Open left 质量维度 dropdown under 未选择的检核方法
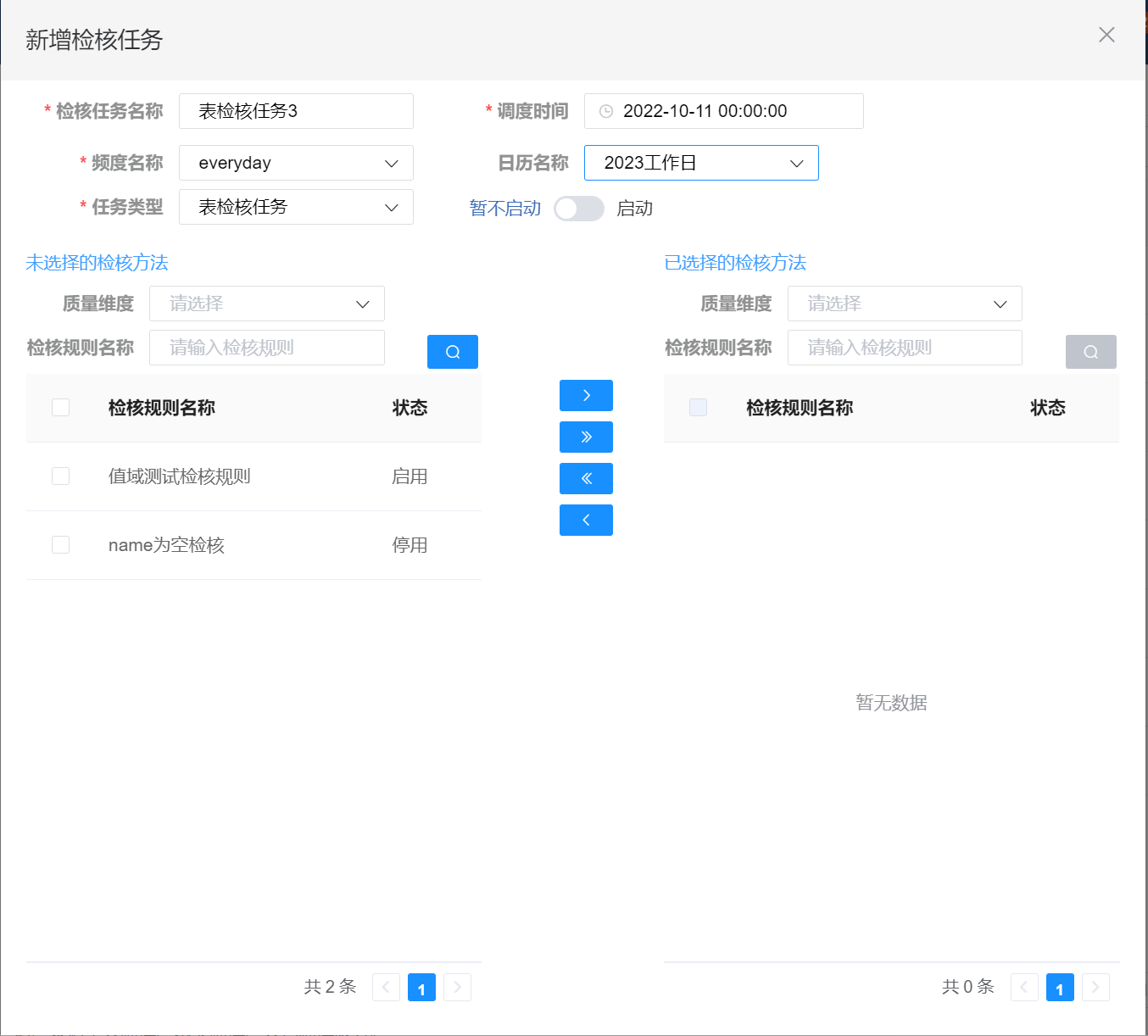 267,304
